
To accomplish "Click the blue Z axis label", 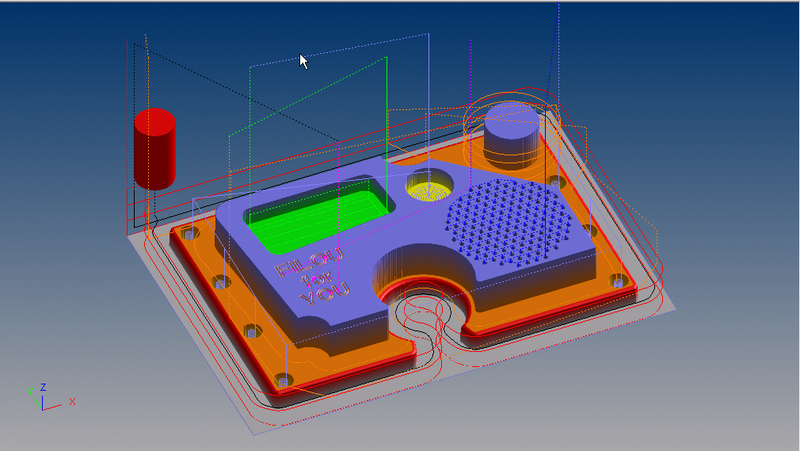I will coord(42,385).
